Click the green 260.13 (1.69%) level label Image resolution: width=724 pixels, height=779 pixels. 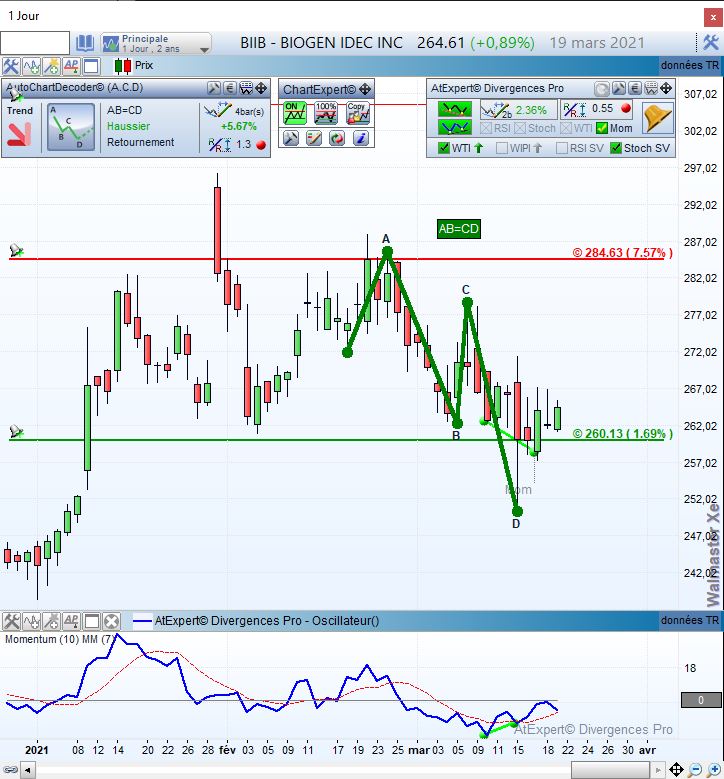coord(623,433)
